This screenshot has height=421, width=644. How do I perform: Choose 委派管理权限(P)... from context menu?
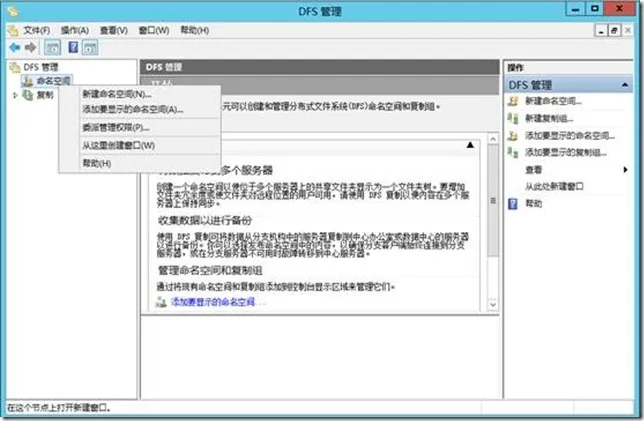(140, 127)
